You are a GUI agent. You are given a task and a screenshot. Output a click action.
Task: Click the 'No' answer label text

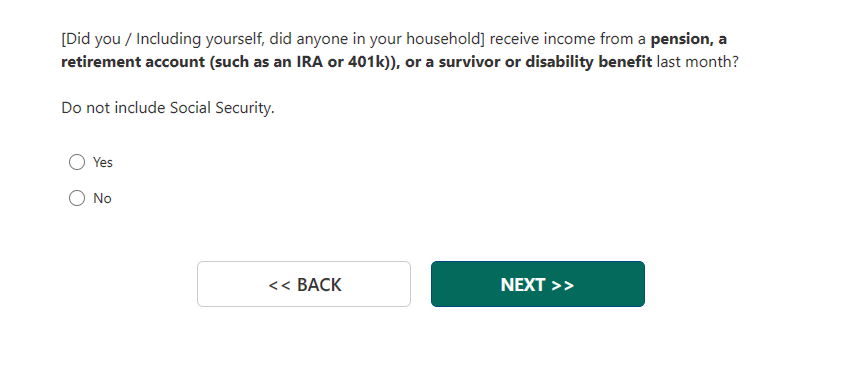tap(102, 199)
